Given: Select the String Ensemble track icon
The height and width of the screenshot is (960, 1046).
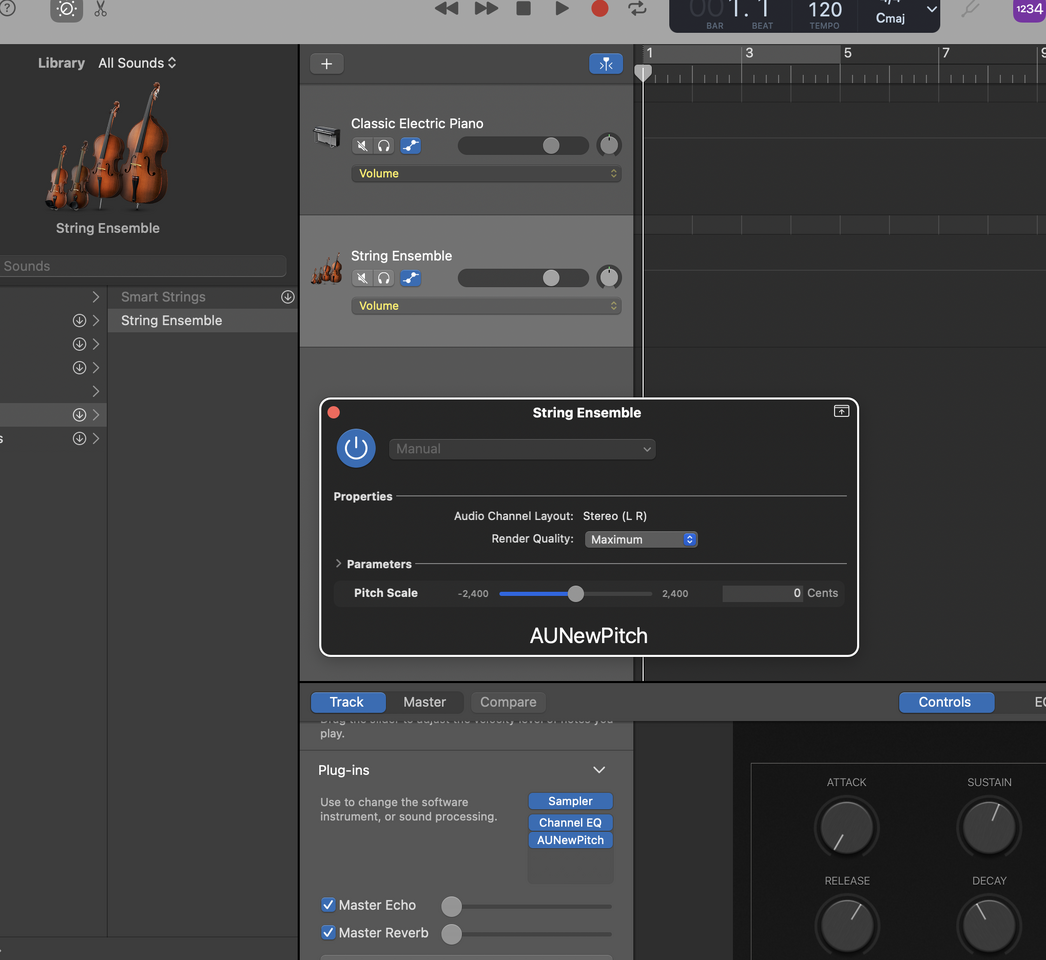Looking at the screenshot, I should pos(327,269).
